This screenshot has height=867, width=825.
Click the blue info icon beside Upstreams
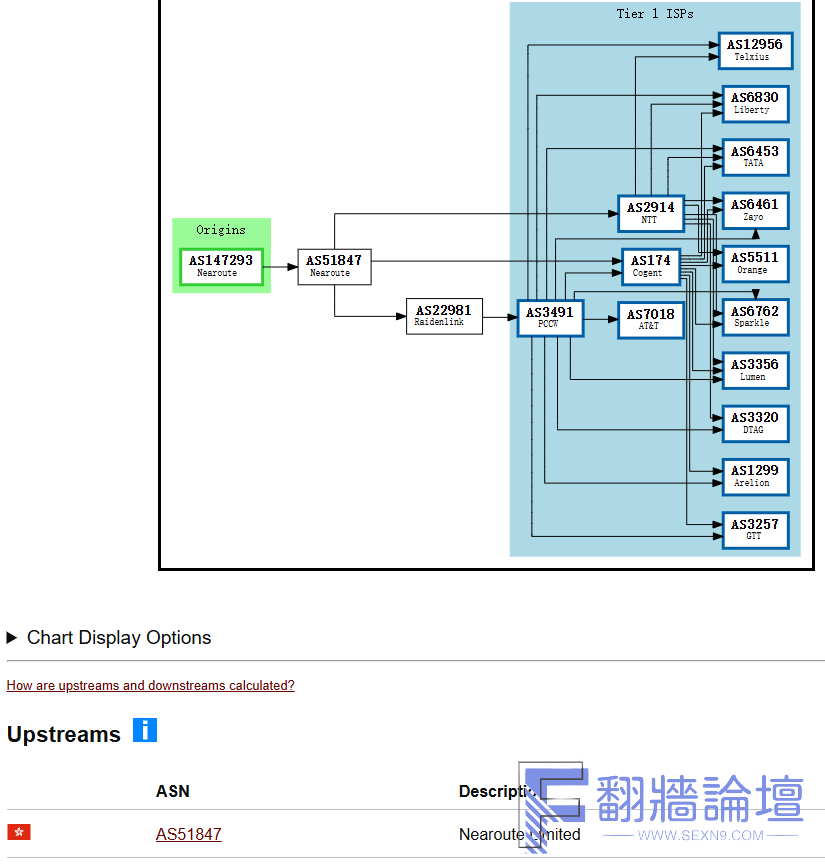(145, 731)
